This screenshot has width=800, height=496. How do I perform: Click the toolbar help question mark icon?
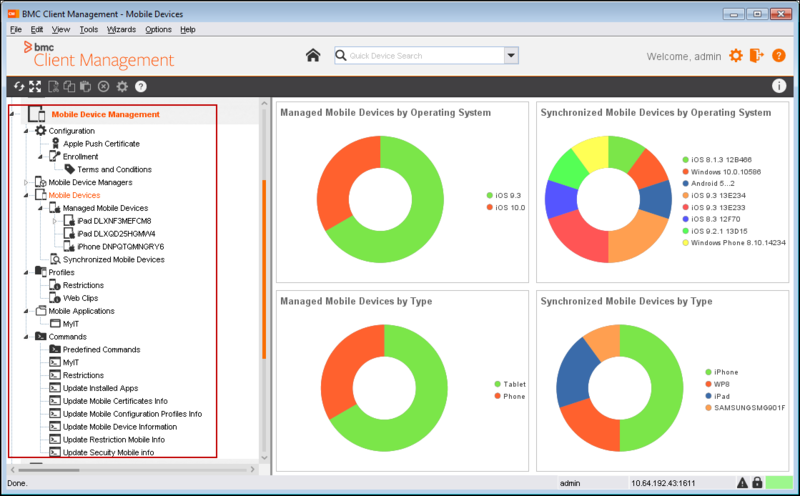coord(141,86)
